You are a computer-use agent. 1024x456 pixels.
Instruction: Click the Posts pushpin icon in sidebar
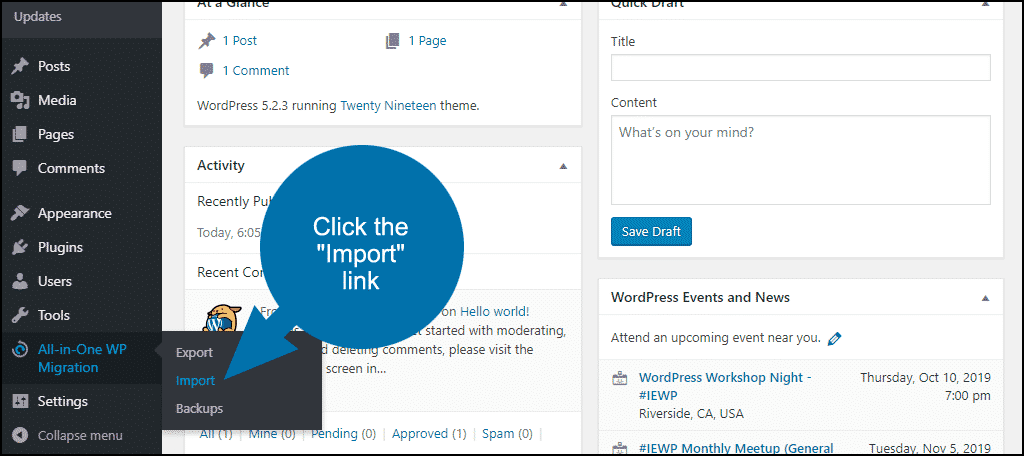click(x=20, y=67)
